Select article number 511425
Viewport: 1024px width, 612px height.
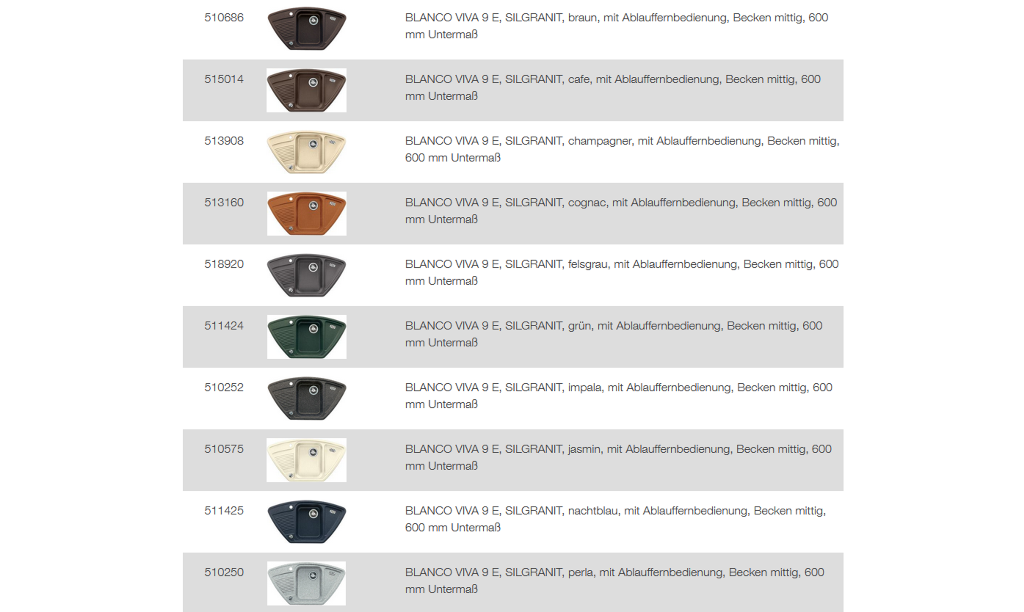[224, 511]
